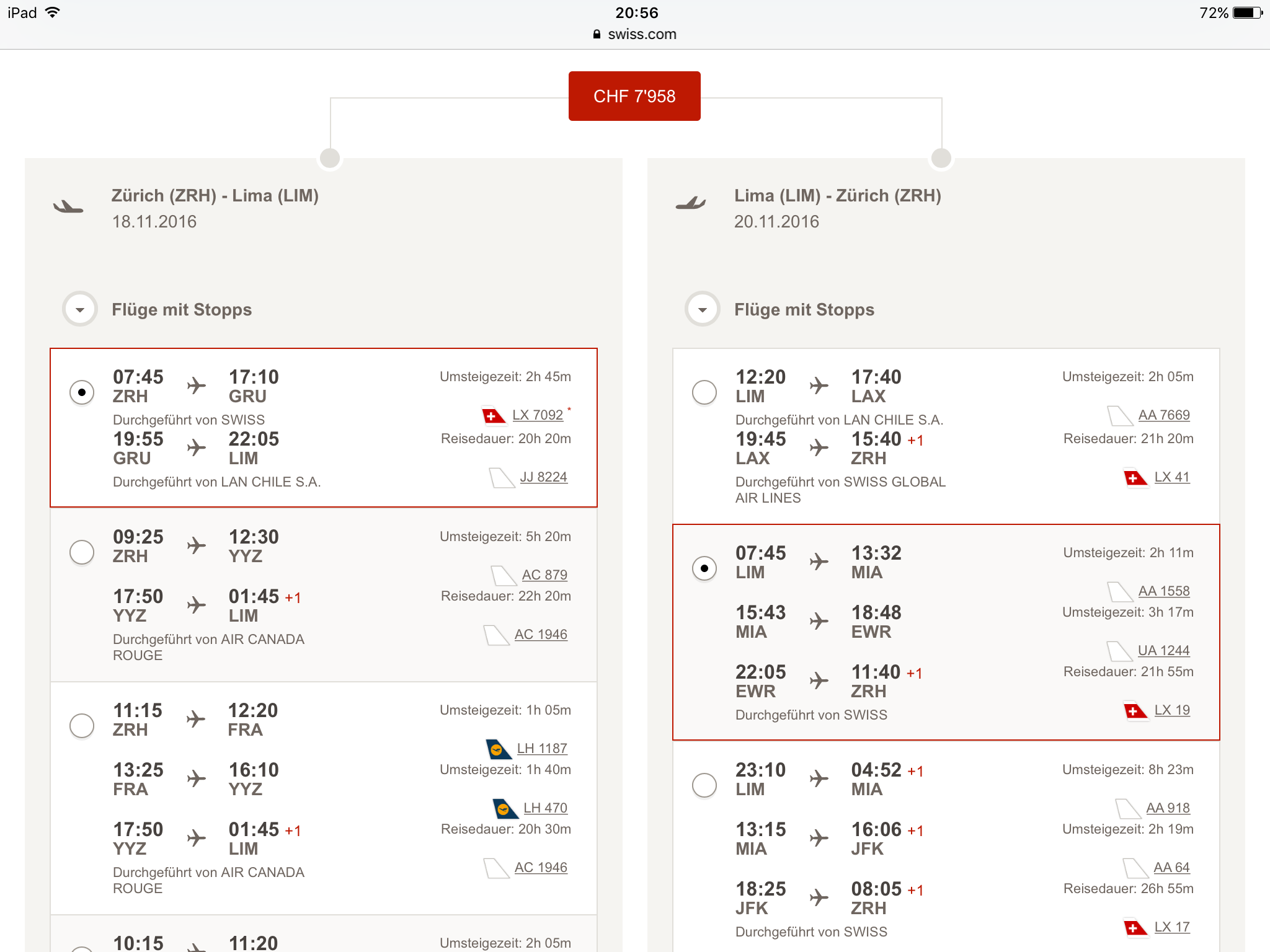Click the SWISS logo beside LX 19
This screenshot has width=1270, height=952.
[x=1135, y=711]
